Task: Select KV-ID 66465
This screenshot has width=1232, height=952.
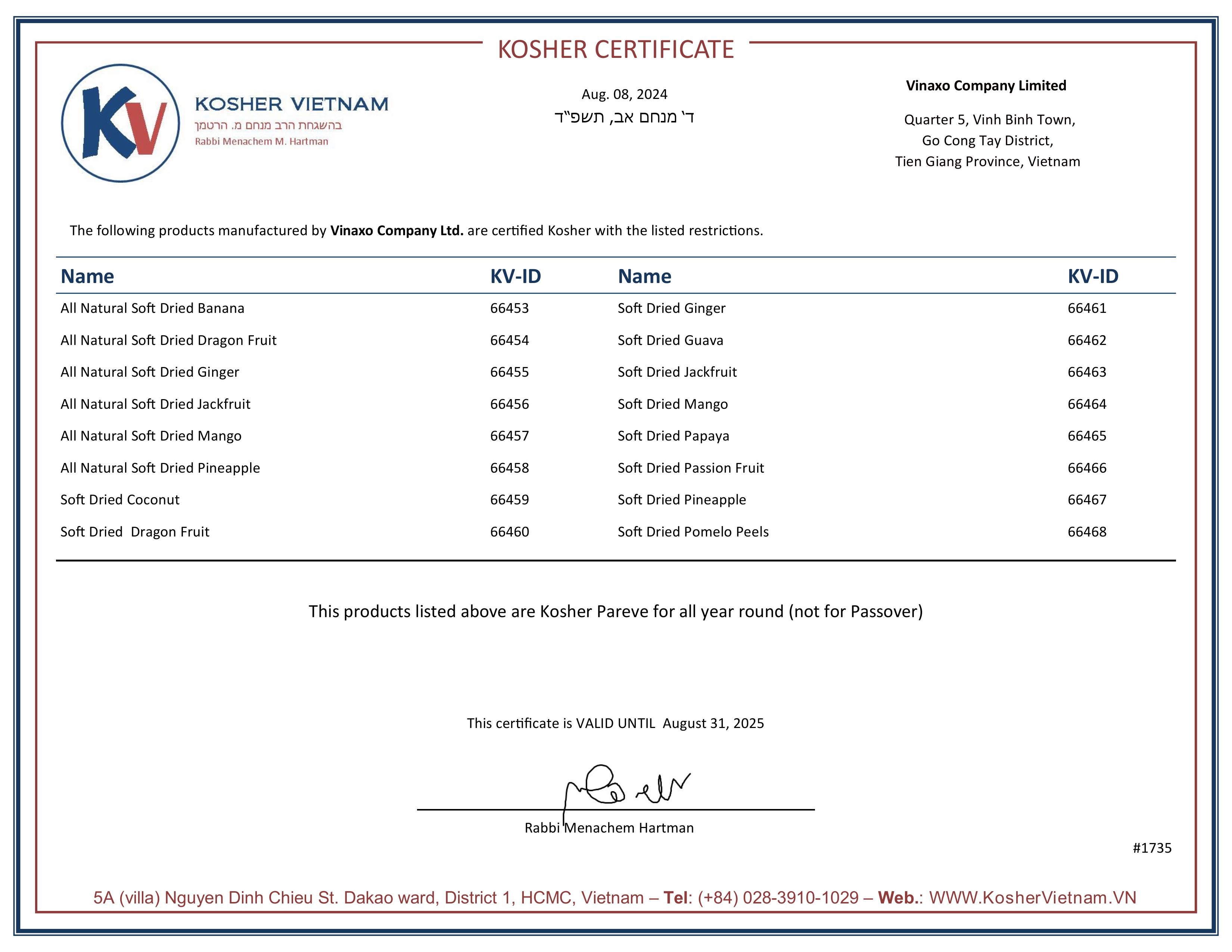Action: (x=1087, y=435)
